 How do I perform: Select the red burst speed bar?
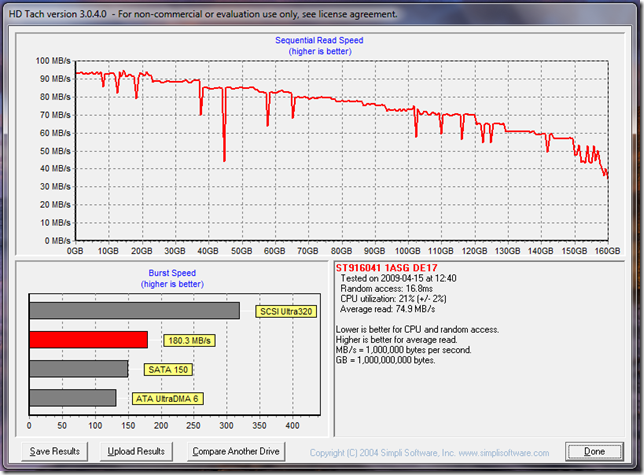click(x=89, y=340)
